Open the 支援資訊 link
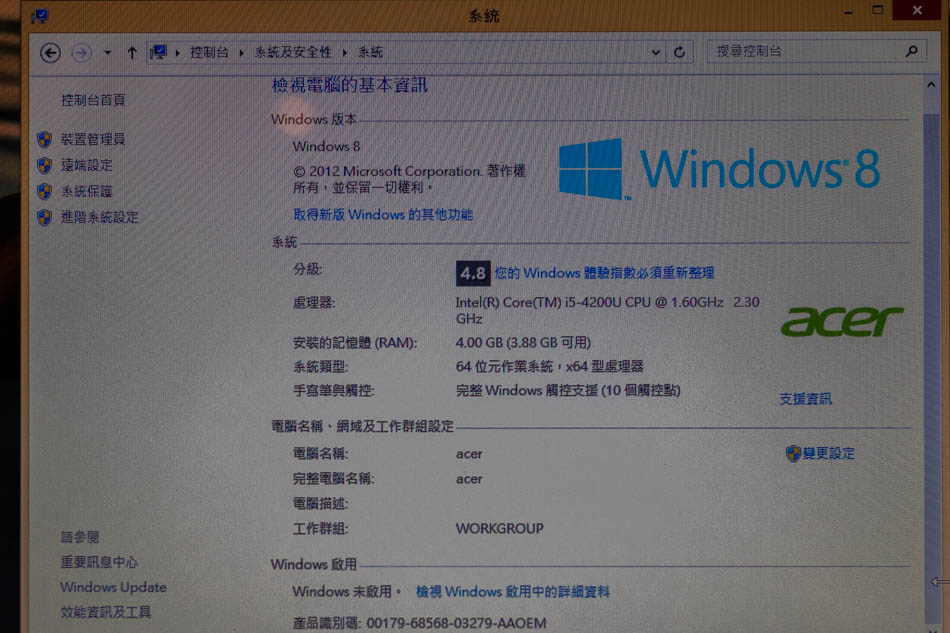 click(x=805, y=399)
